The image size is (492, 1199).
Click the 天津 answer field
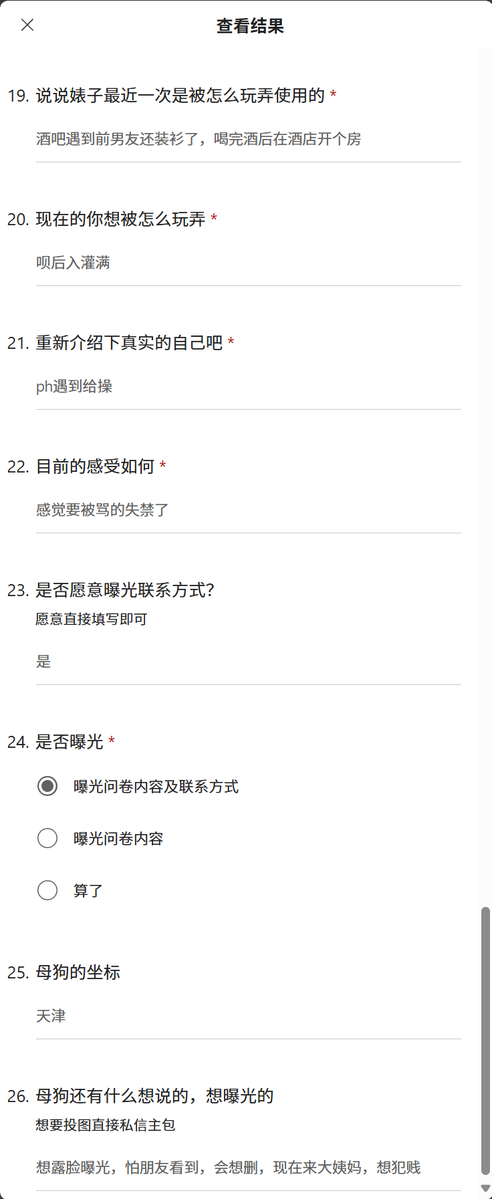click(x=248, y=1017)
